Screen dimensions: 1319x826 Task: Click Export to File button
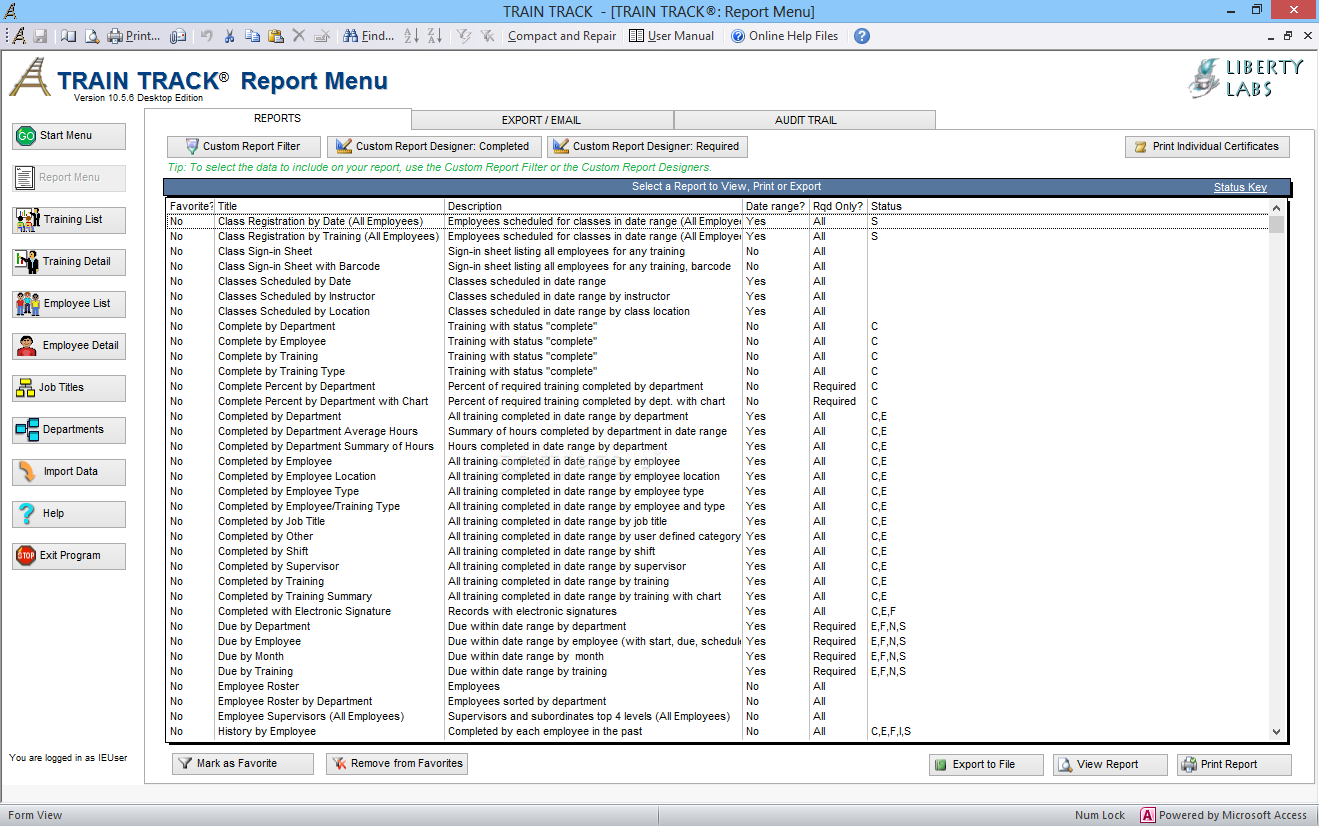click(x=986, y=765)
